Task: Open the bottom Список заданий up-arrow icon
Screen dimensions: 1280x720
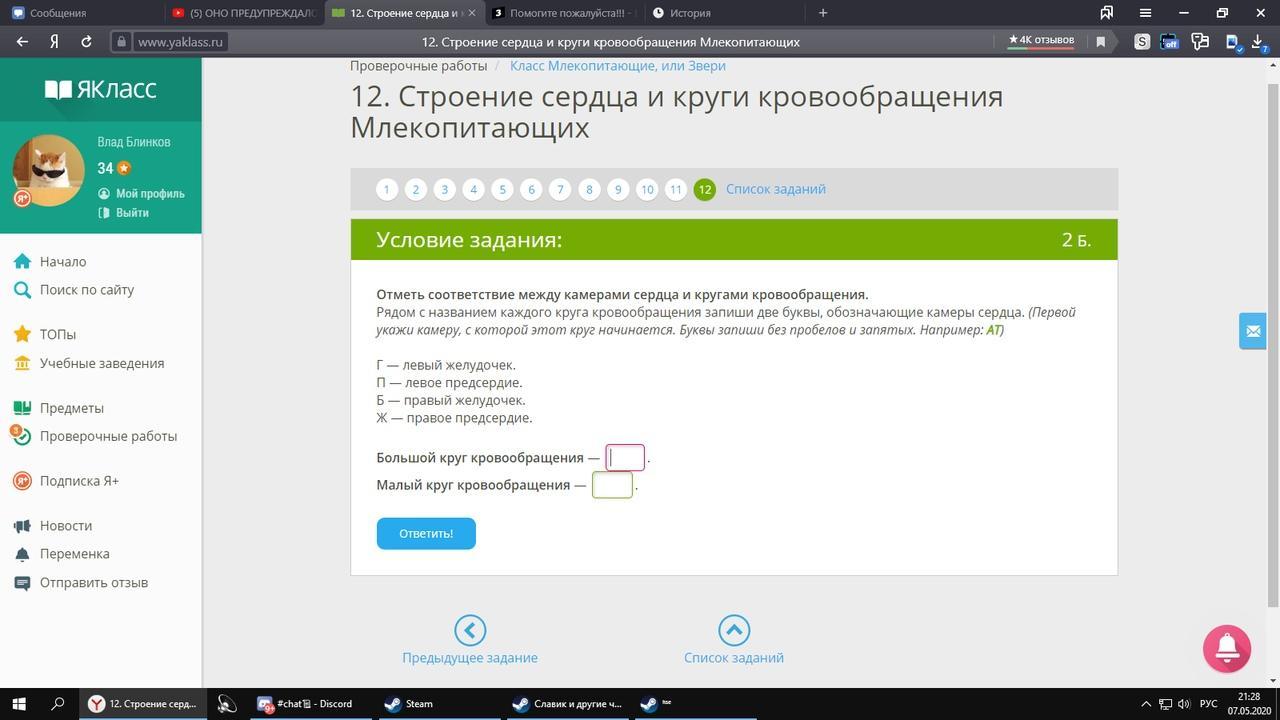Action: point(734,630)
